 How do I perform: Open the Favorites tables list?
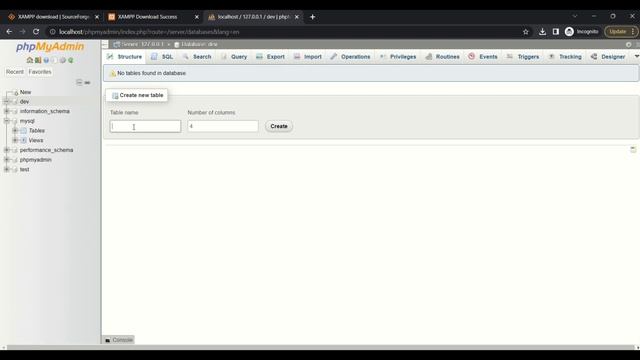40,72
